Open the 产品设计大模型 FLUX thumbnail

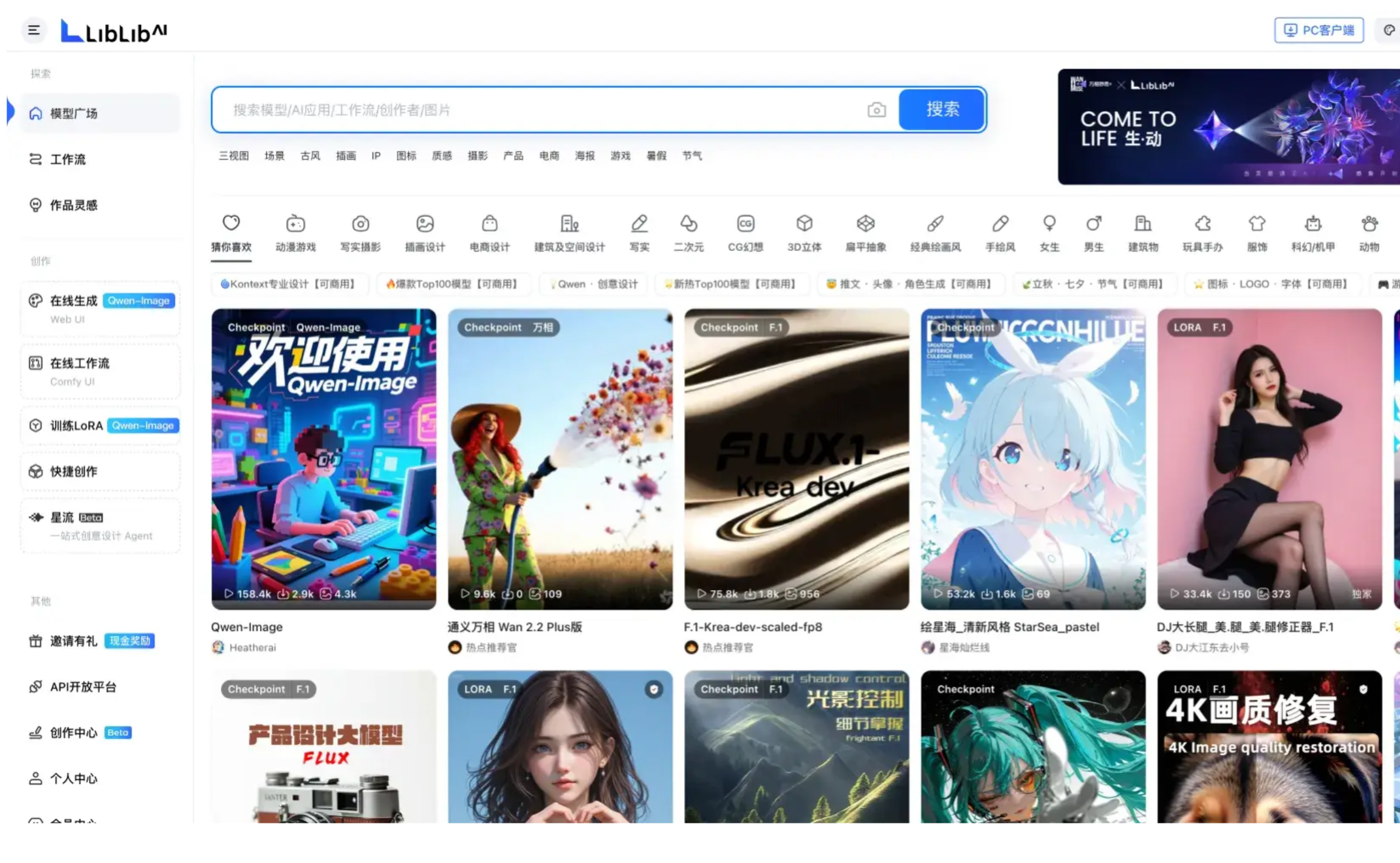[x=324, y=747]
